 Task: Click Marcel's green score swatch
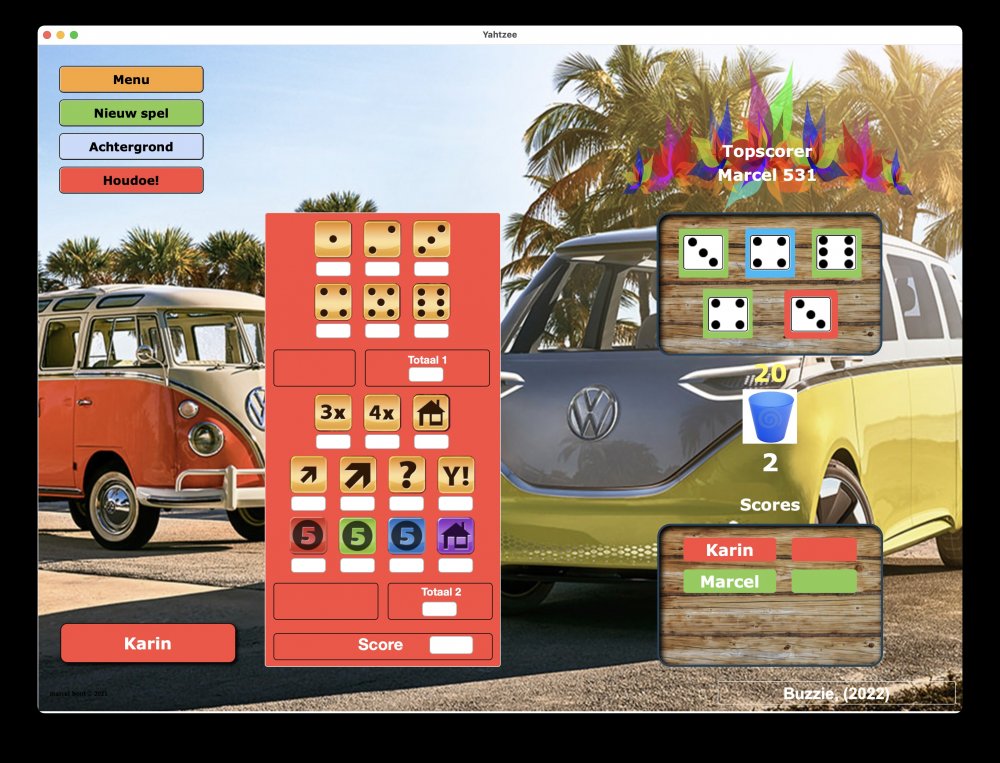[x=824, y=581]
